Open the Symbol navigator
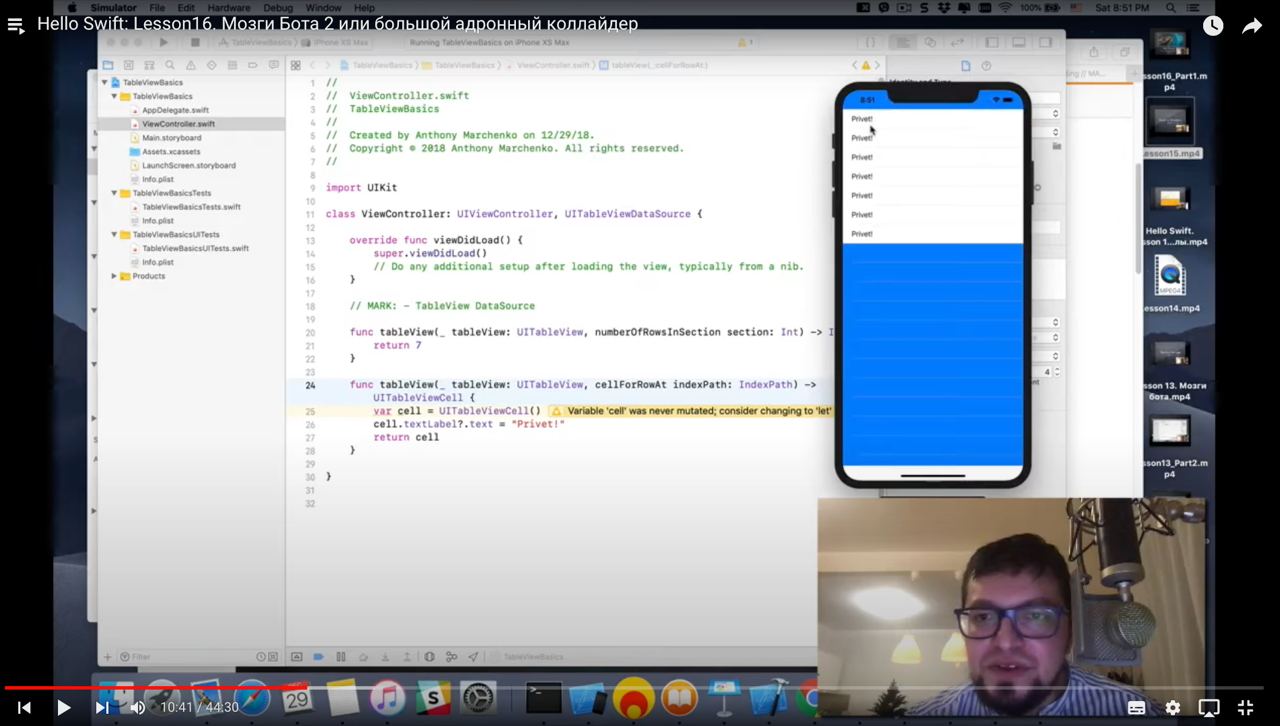The image size is (1280, 726). (x=149, y=65)
